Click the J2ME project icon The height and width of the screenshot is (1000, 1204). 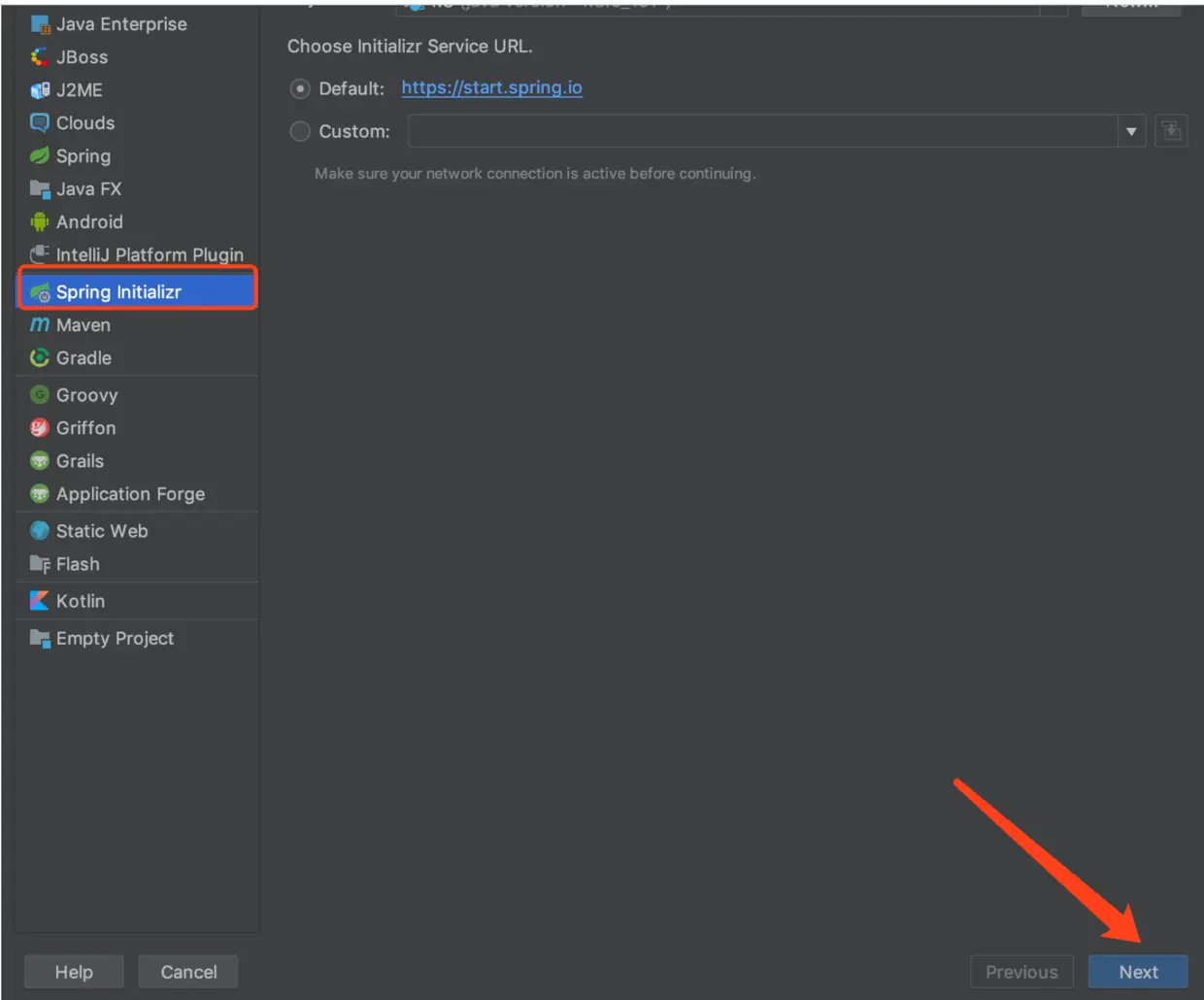(x=40, y=90)
